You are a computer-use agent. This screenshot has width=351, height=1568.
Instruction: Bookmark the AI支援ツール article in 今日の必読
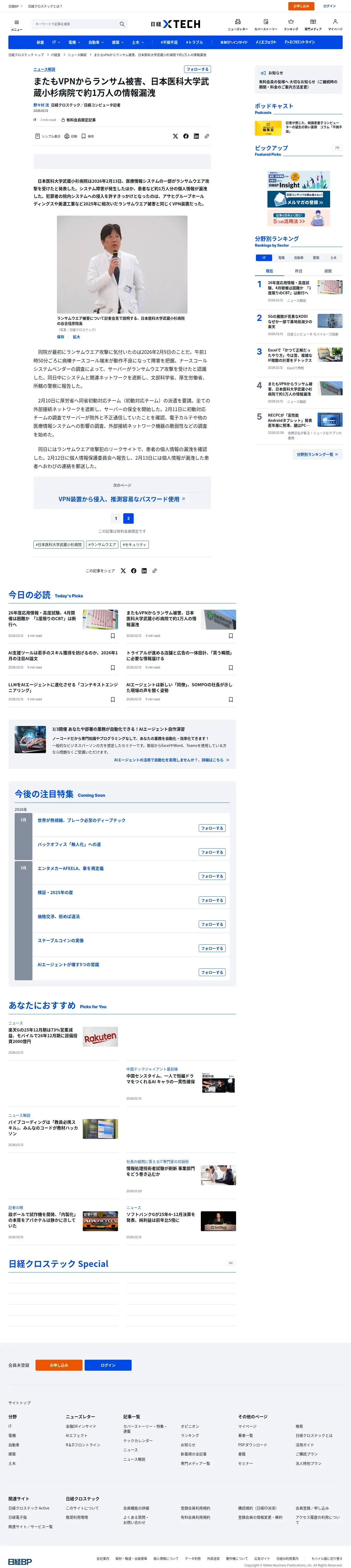point(113,667)
